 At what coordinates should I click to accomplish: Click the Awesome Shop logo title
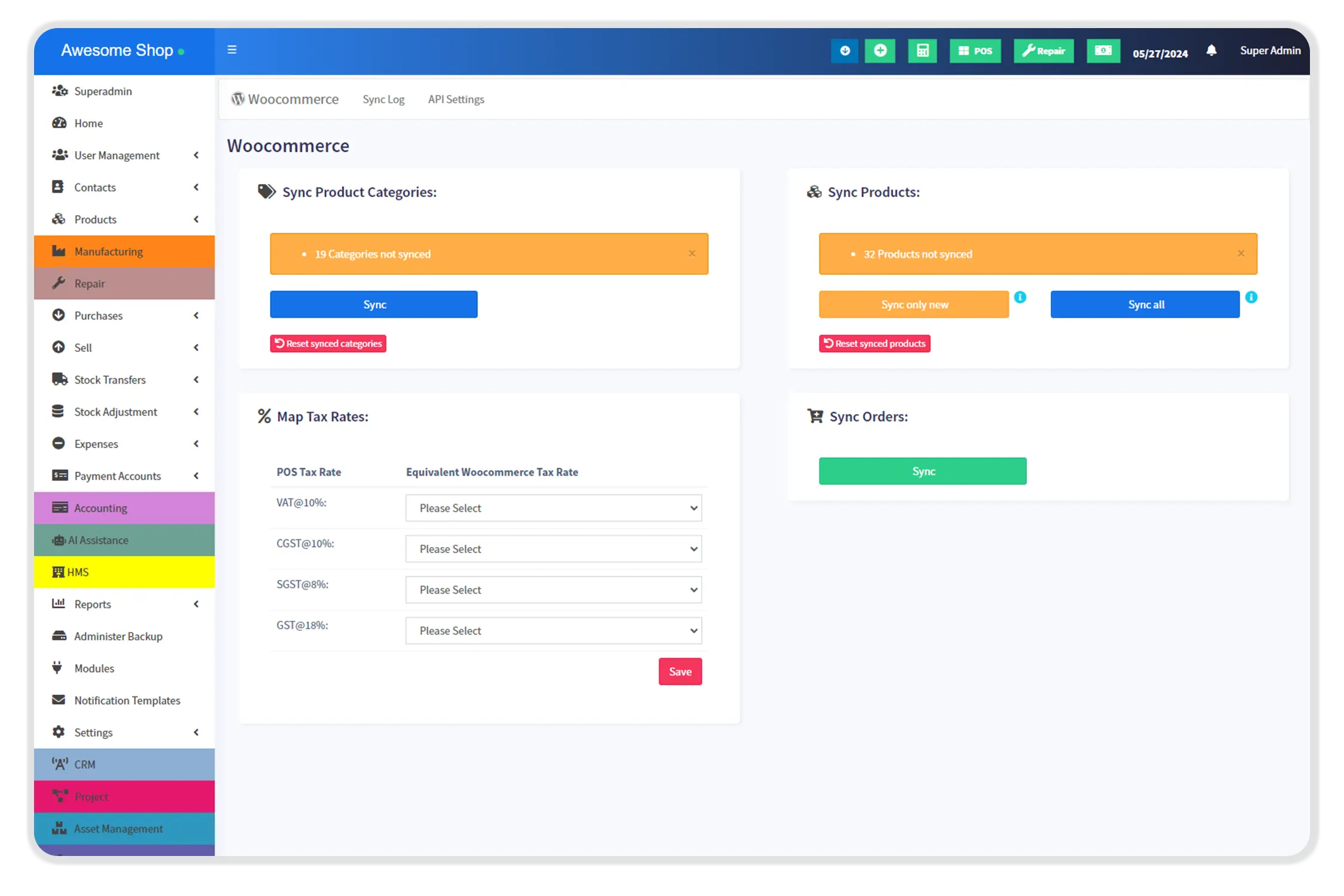point(117,50)
